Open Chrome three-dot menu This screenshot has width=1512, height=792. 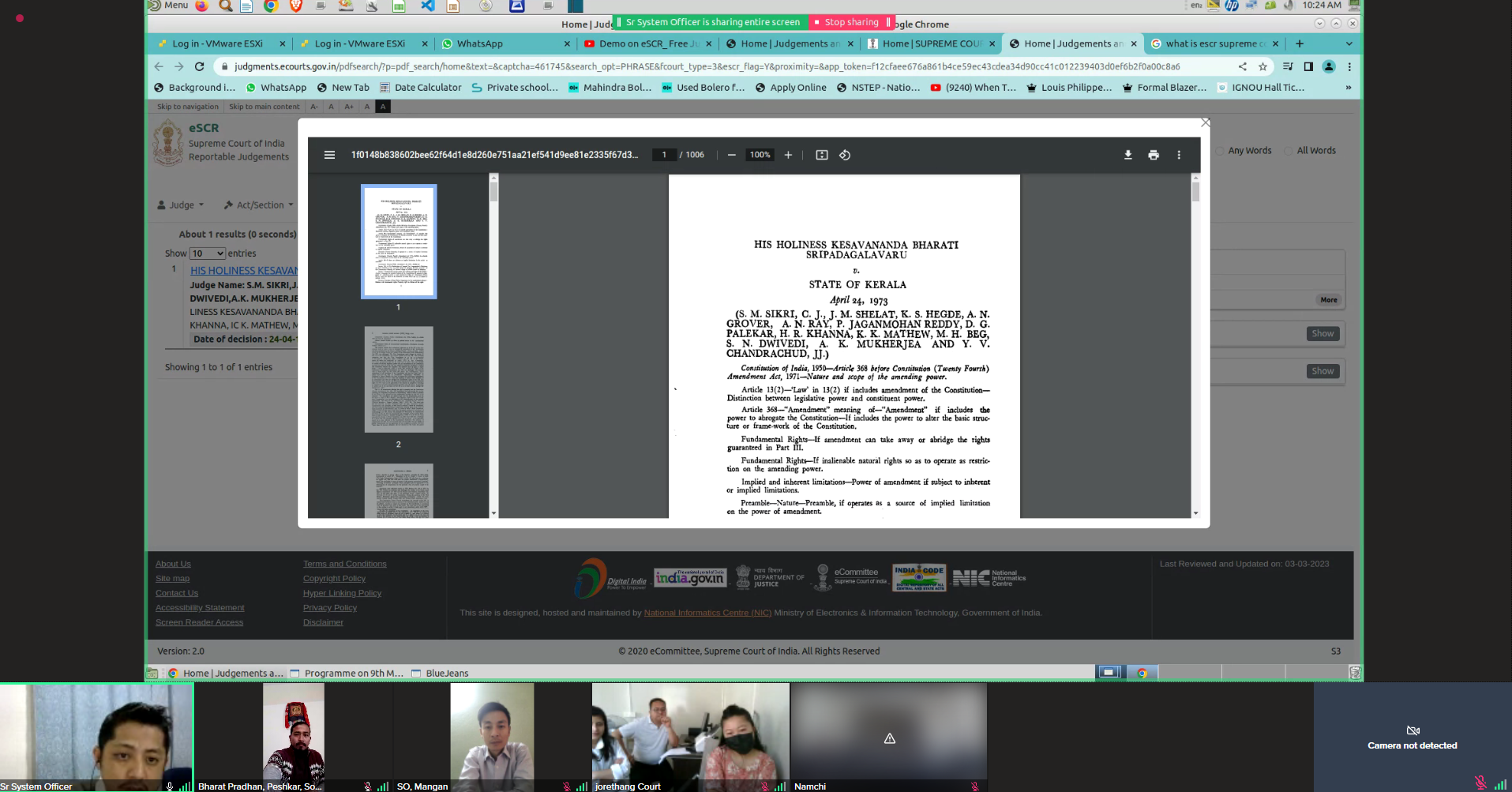tap(1349, 66)
